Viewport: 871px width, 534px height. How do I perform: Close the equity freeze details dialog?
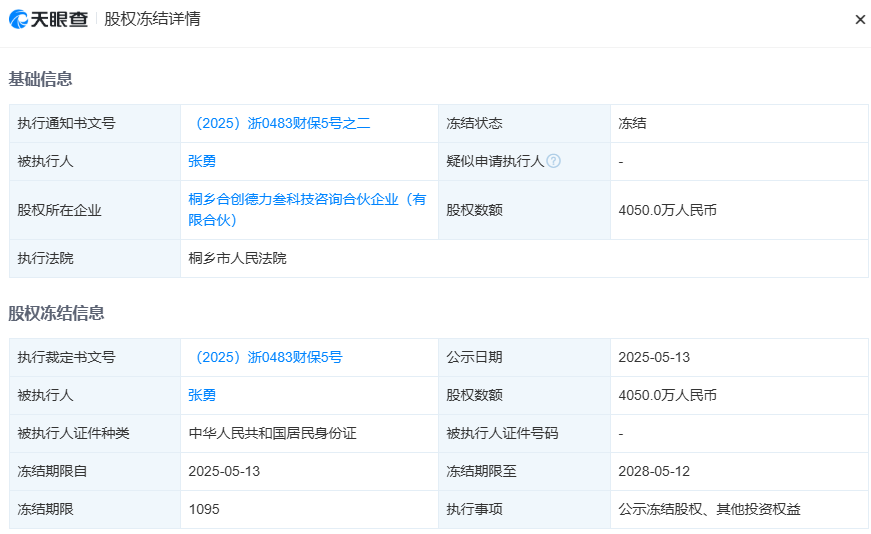pos(859,20)
